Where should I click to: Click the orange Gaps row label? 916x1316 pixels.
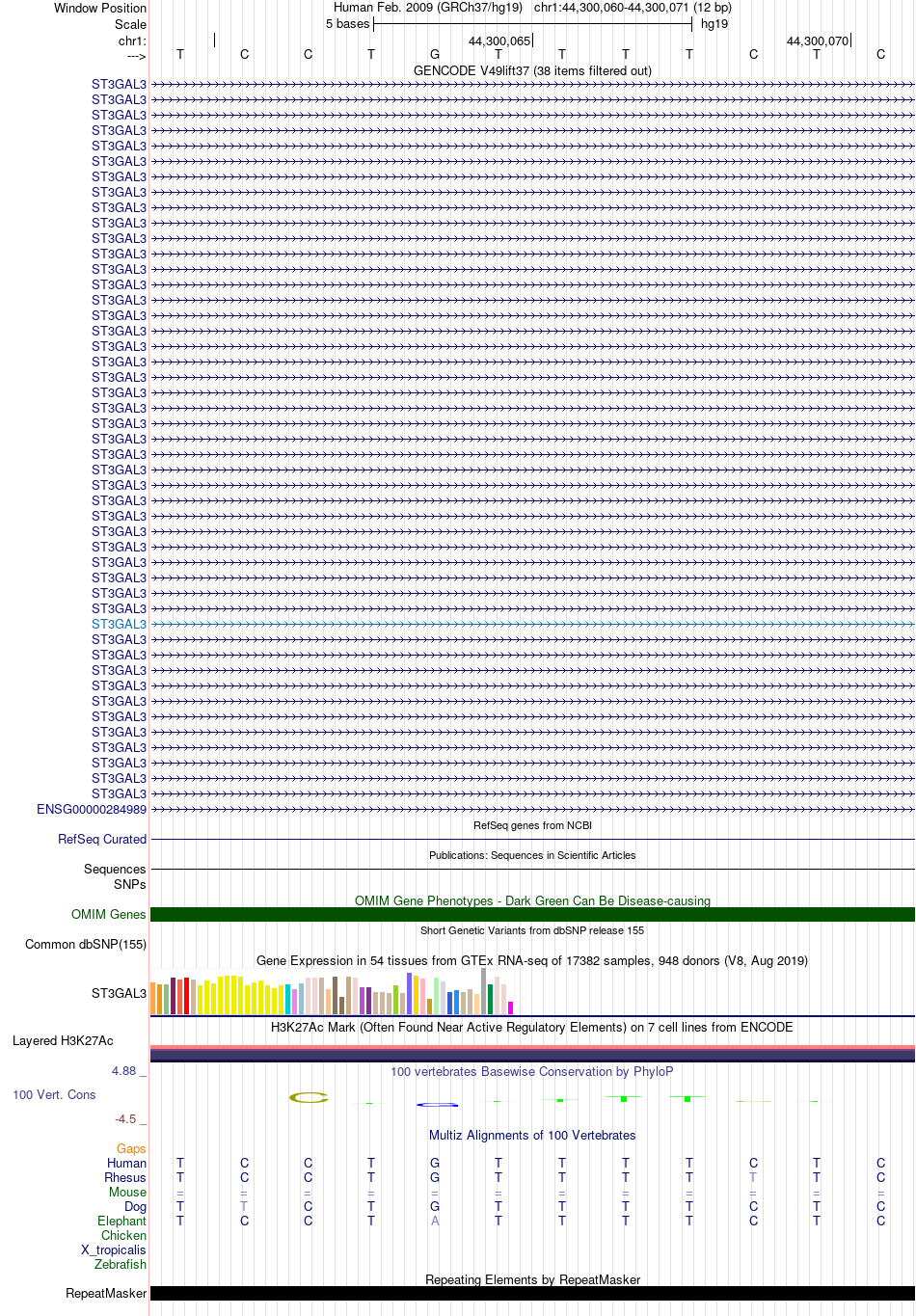click(x=131, y=1148)
